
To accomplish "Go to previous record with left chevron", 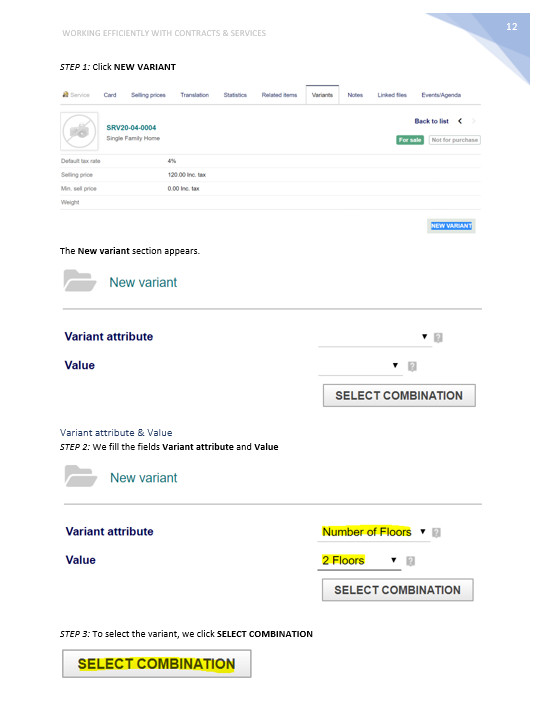I will click(459, 121).
